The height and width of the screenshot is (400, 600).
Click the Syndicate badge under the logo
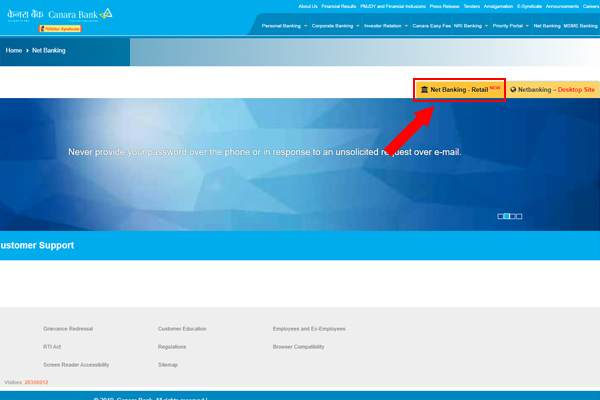(x=60, y=29)
